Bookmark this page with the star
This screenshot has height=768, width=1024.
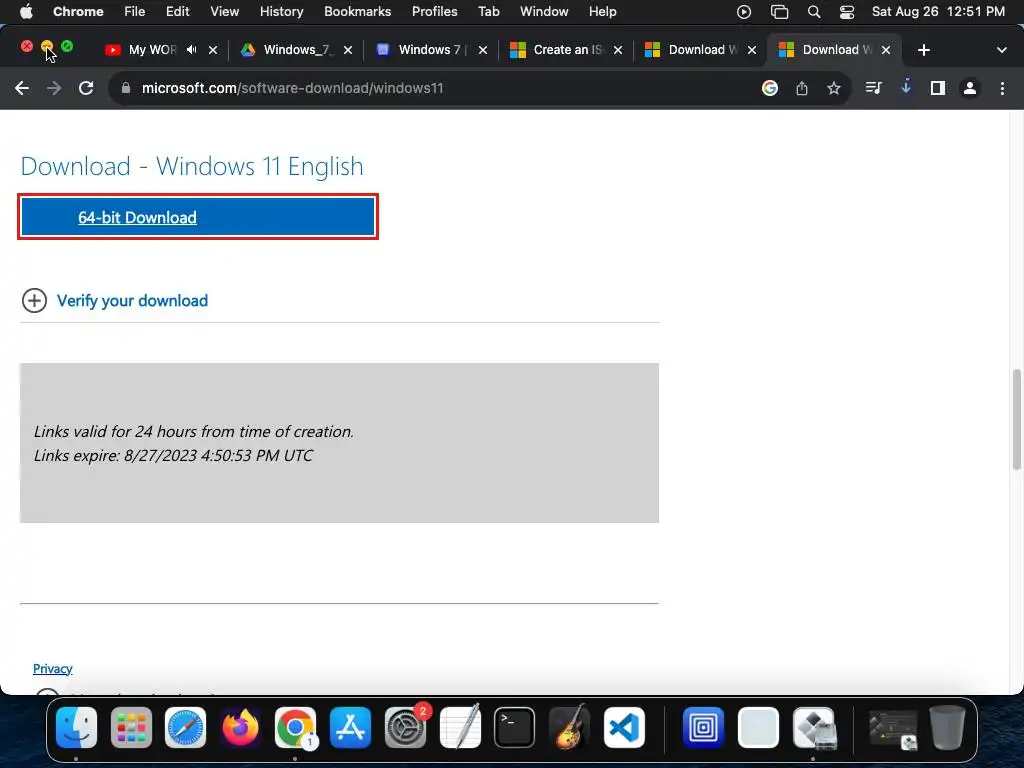coord(834,88)
